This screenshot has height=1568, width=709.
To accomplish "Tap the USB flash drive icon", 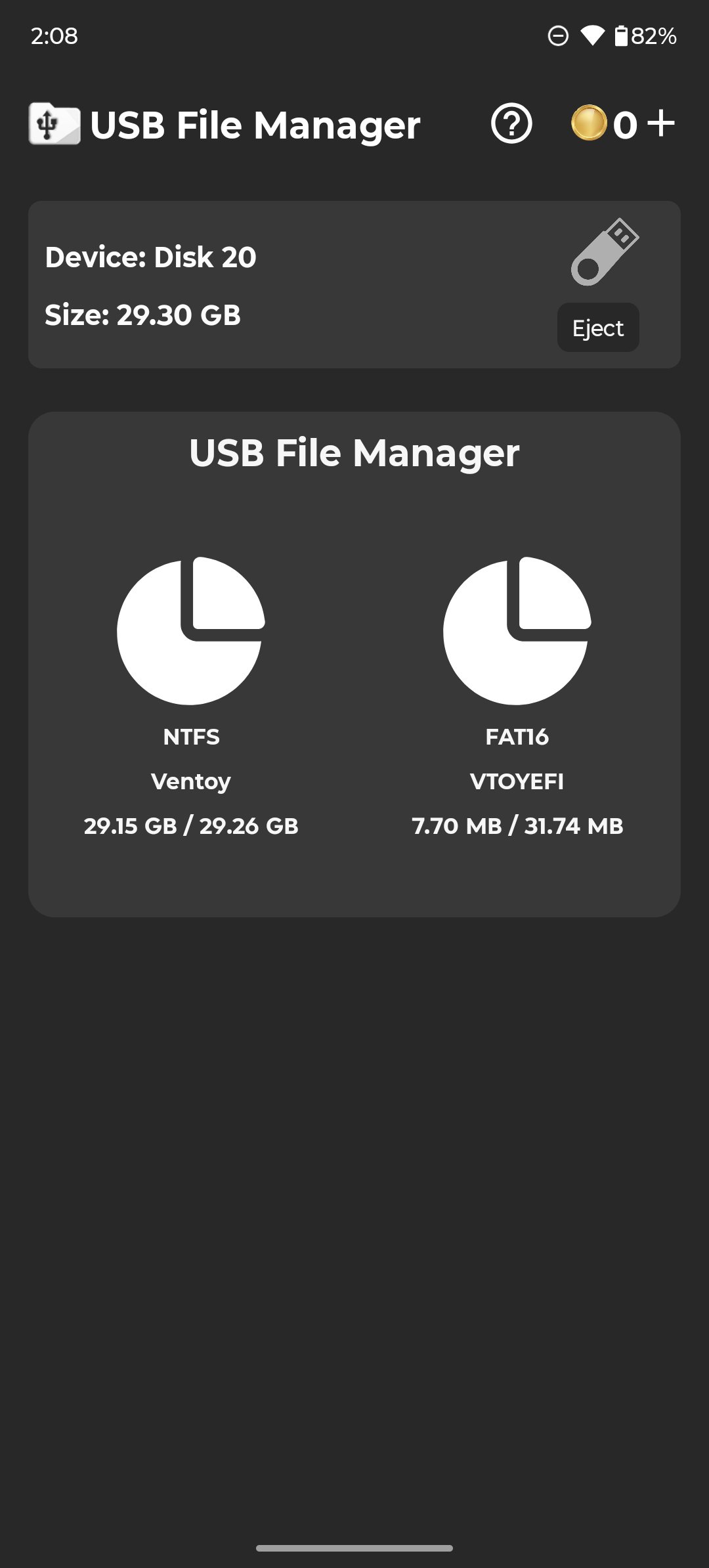I will click(605, 252).
